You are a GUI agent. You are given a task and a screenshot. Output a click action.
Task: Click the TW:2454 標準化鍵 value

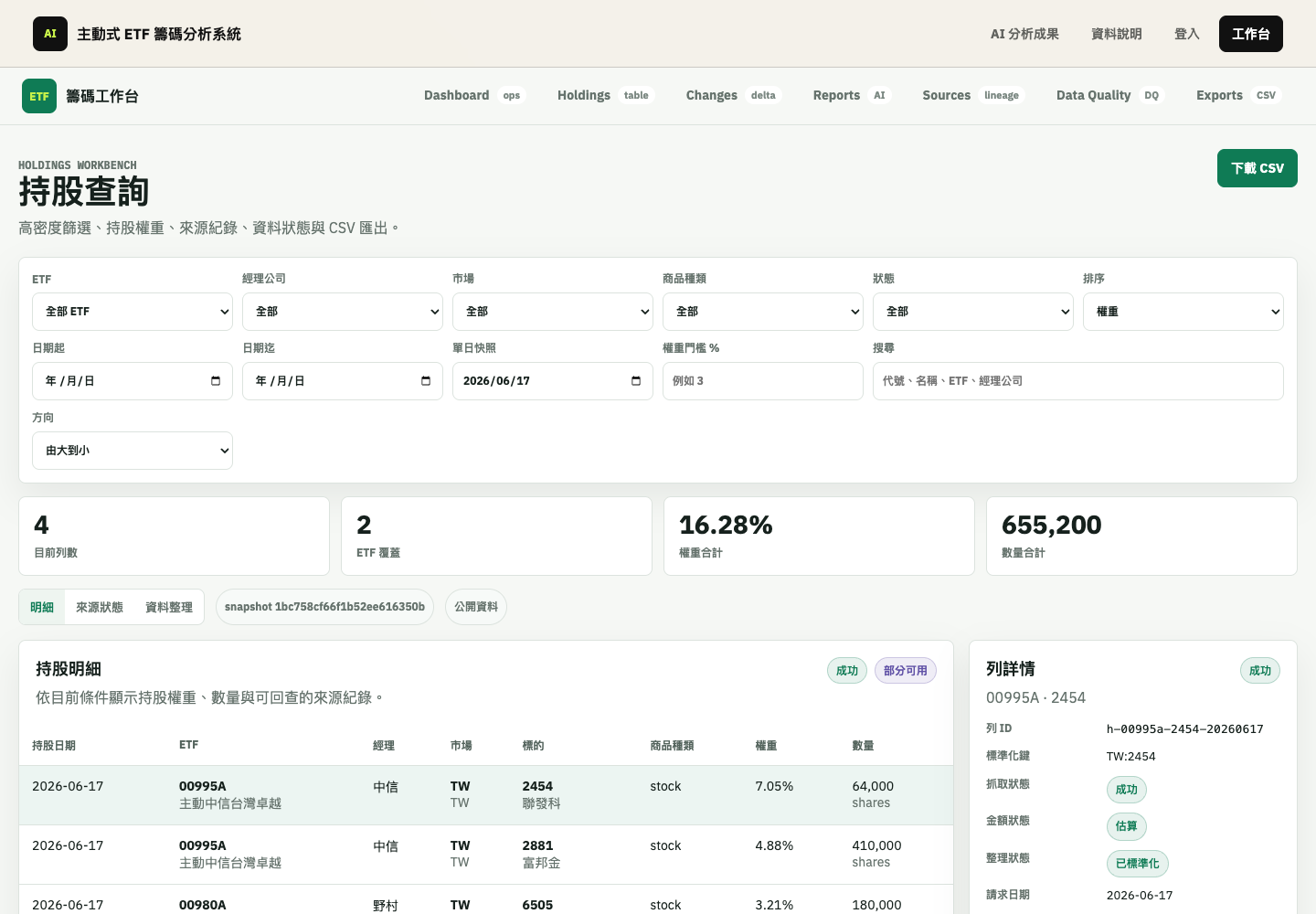pos(1131,757)
